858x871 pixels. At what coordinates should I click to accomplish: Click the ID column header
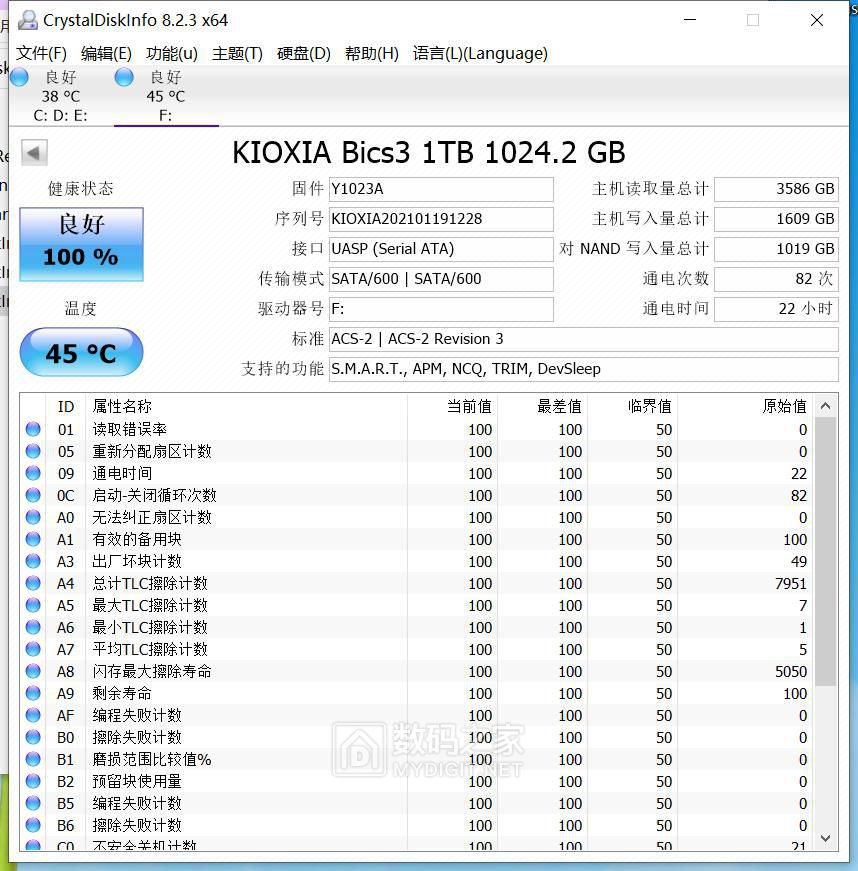(x=66, y=407)
